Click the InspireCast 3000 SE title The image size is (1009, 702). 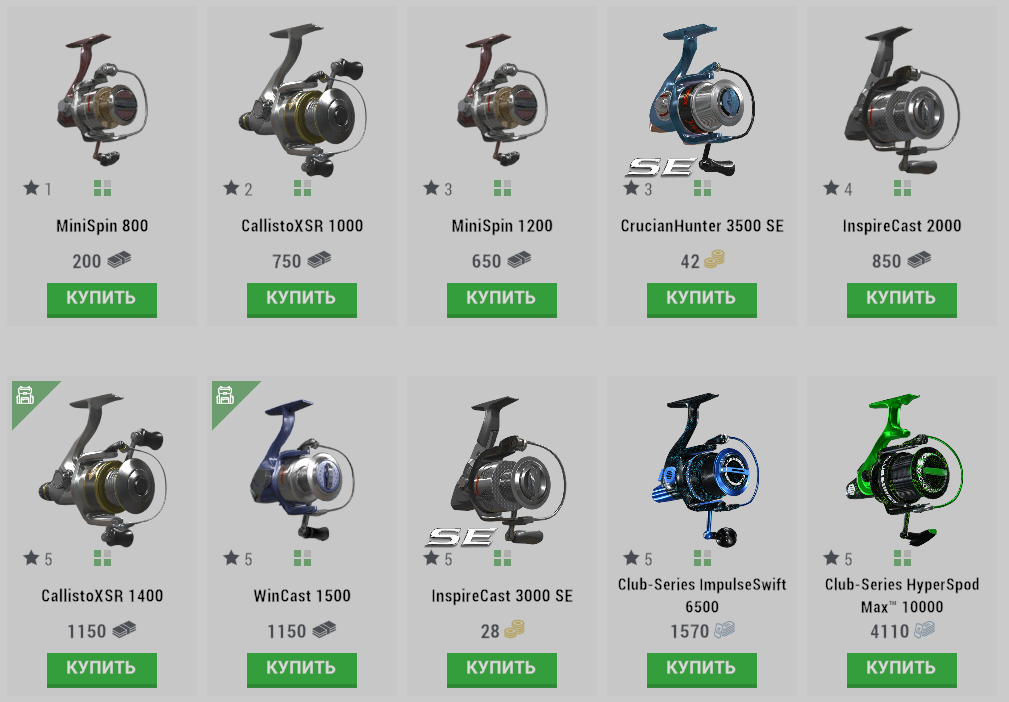pyautogui.click(x=502, y=596)
